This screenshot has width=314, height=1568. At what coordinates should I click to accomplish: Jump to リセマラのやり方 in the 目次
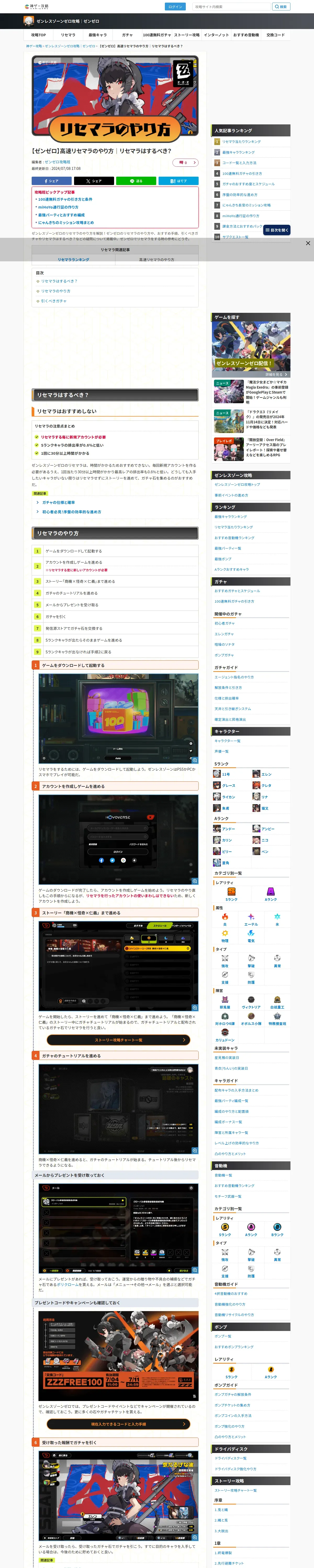[55, 291]
